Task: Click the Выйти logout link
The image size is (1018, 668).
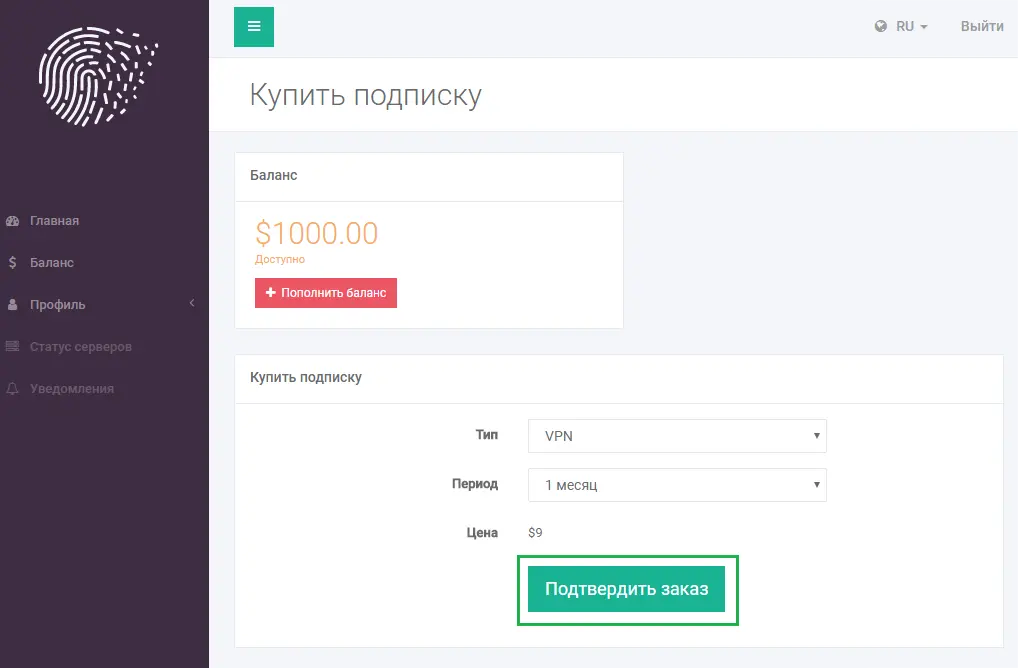Action: click(x=982, y=26)
